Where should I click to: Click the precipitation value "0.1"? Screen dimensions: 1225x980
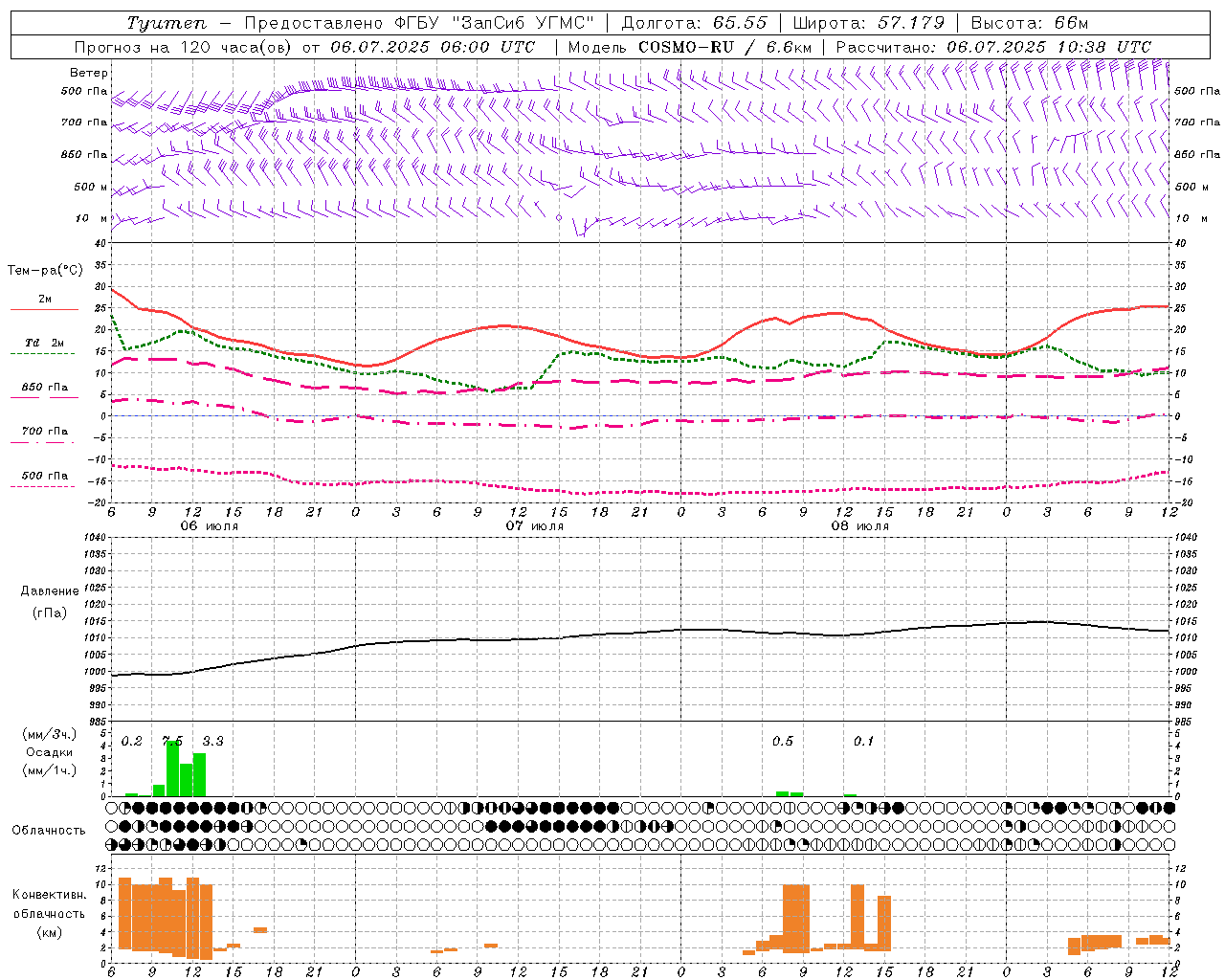coord(864,742)
